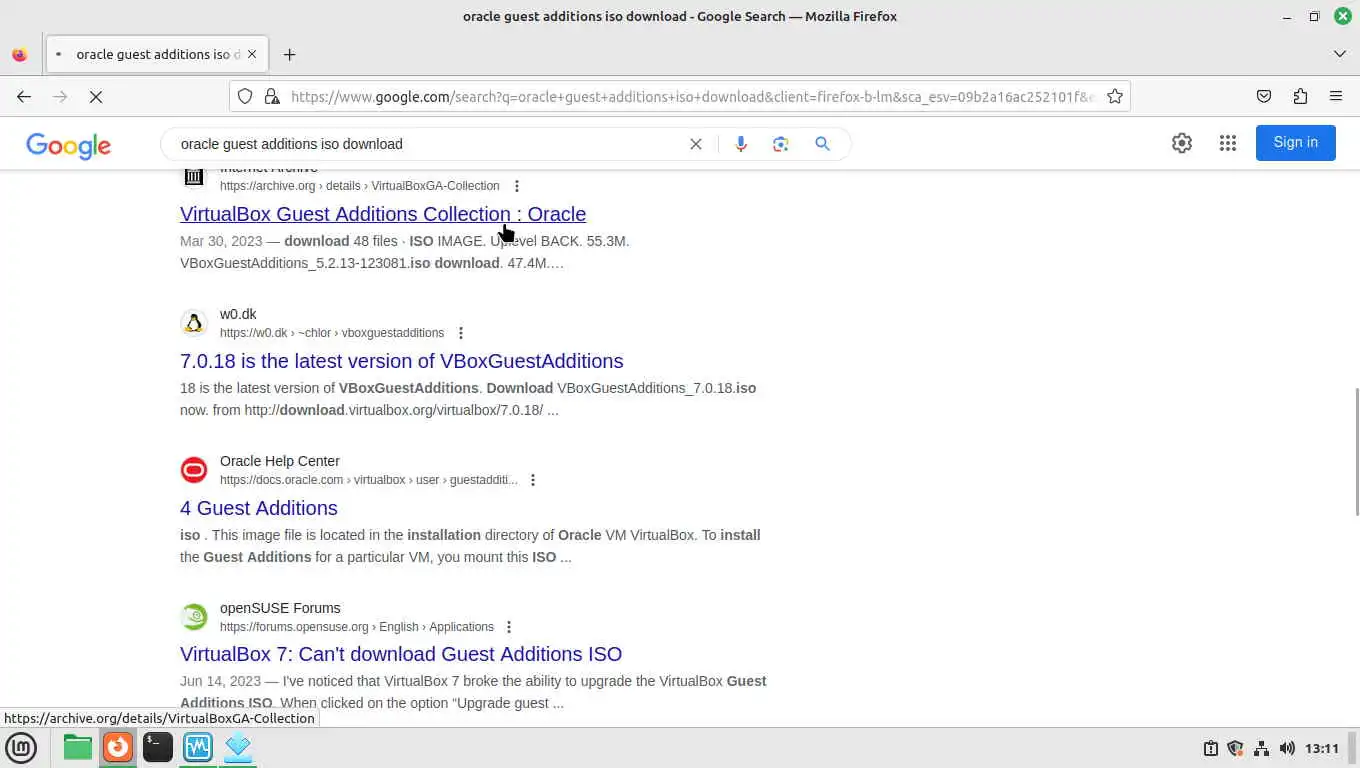
Task: List all tabs dropdown arrow
Action: (1340, 54)
